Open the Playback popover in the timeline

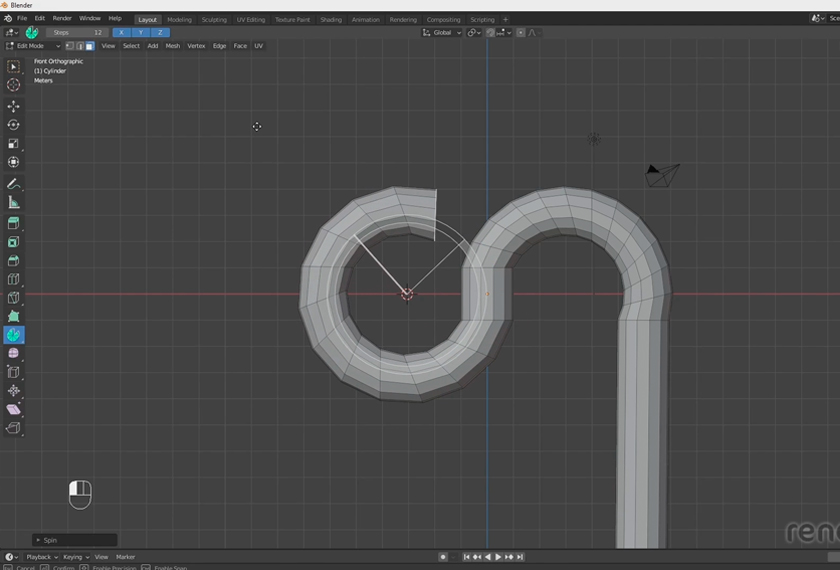pos(41,557)
